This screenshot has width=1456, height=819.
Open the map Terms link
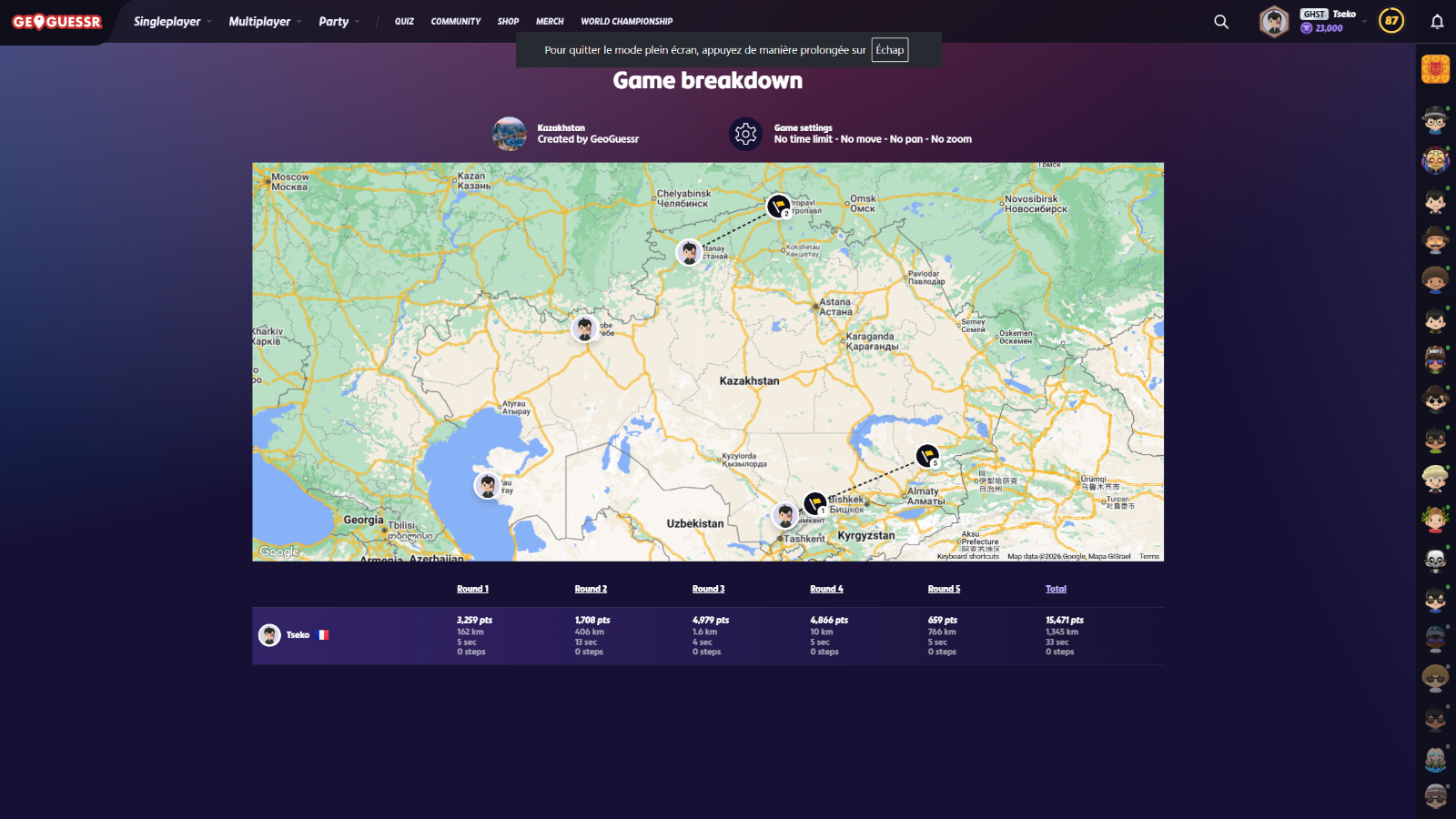pyautogui.click(x=1148, y=556)
